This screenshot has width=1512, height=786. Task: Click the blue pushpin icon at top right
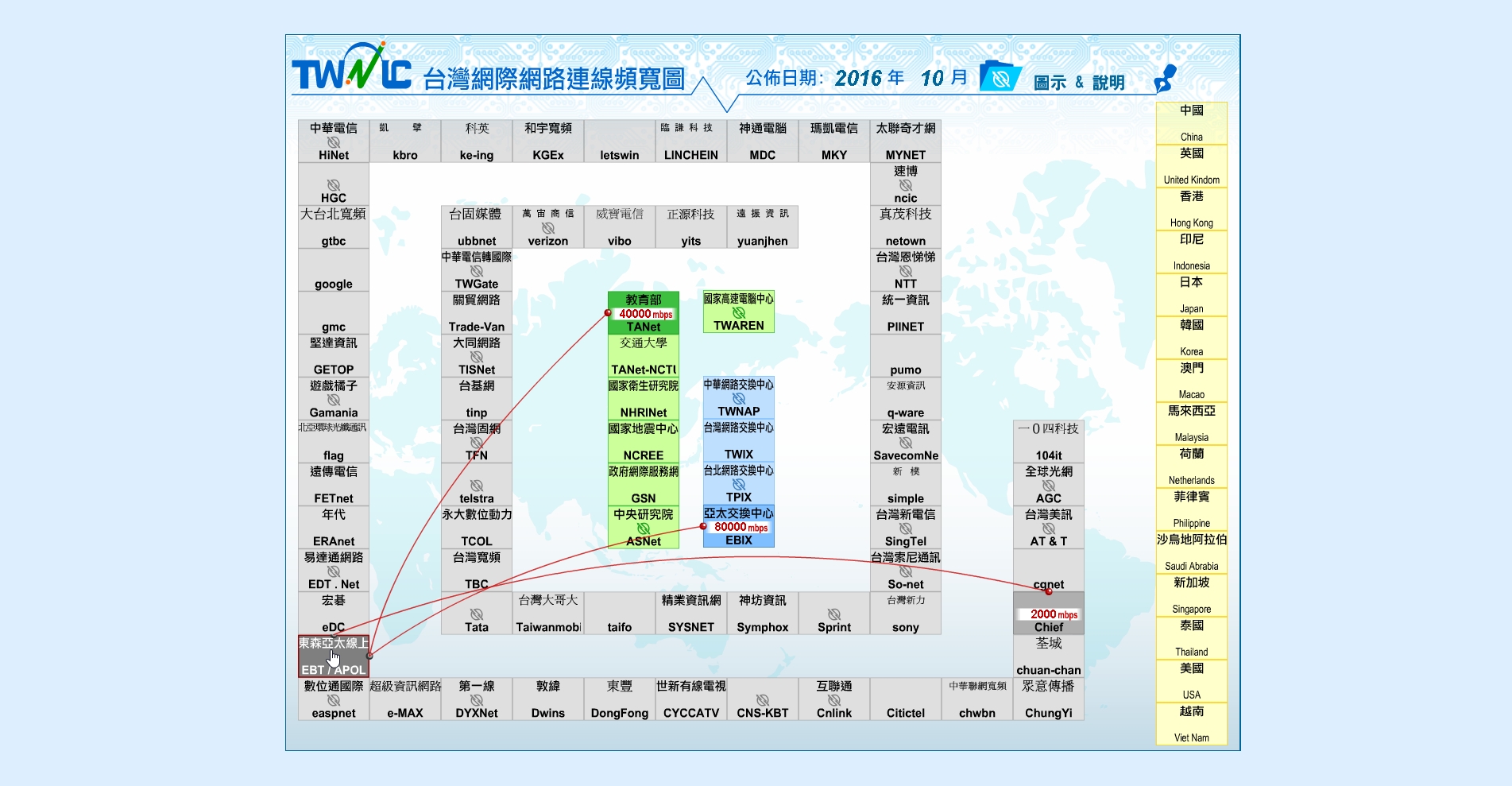coord(1166,79)
